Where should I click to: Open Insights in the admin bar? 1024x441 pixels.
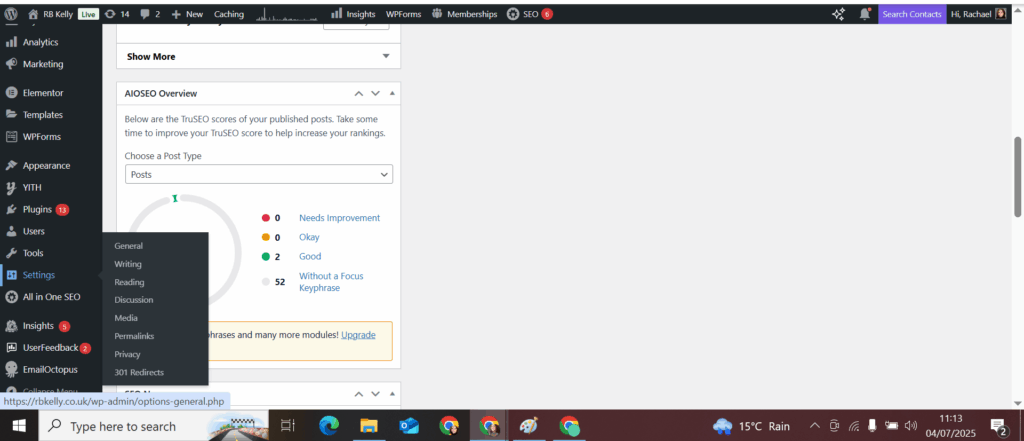[x=353, y=14]
